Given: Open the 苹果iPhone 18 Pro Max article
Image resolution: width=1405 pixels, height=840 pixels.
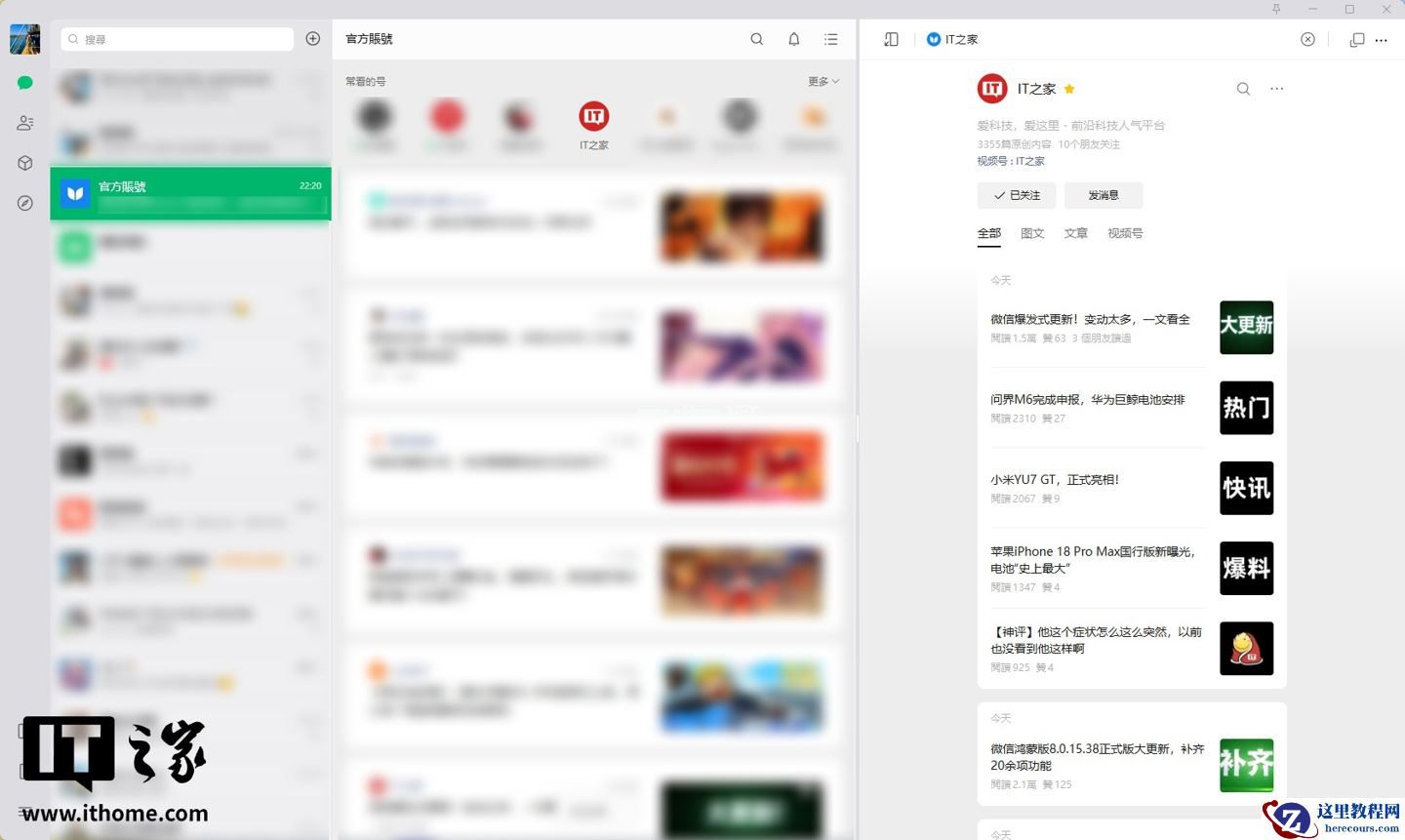Looking at the screenshot, I should [x=1093, y=559].
